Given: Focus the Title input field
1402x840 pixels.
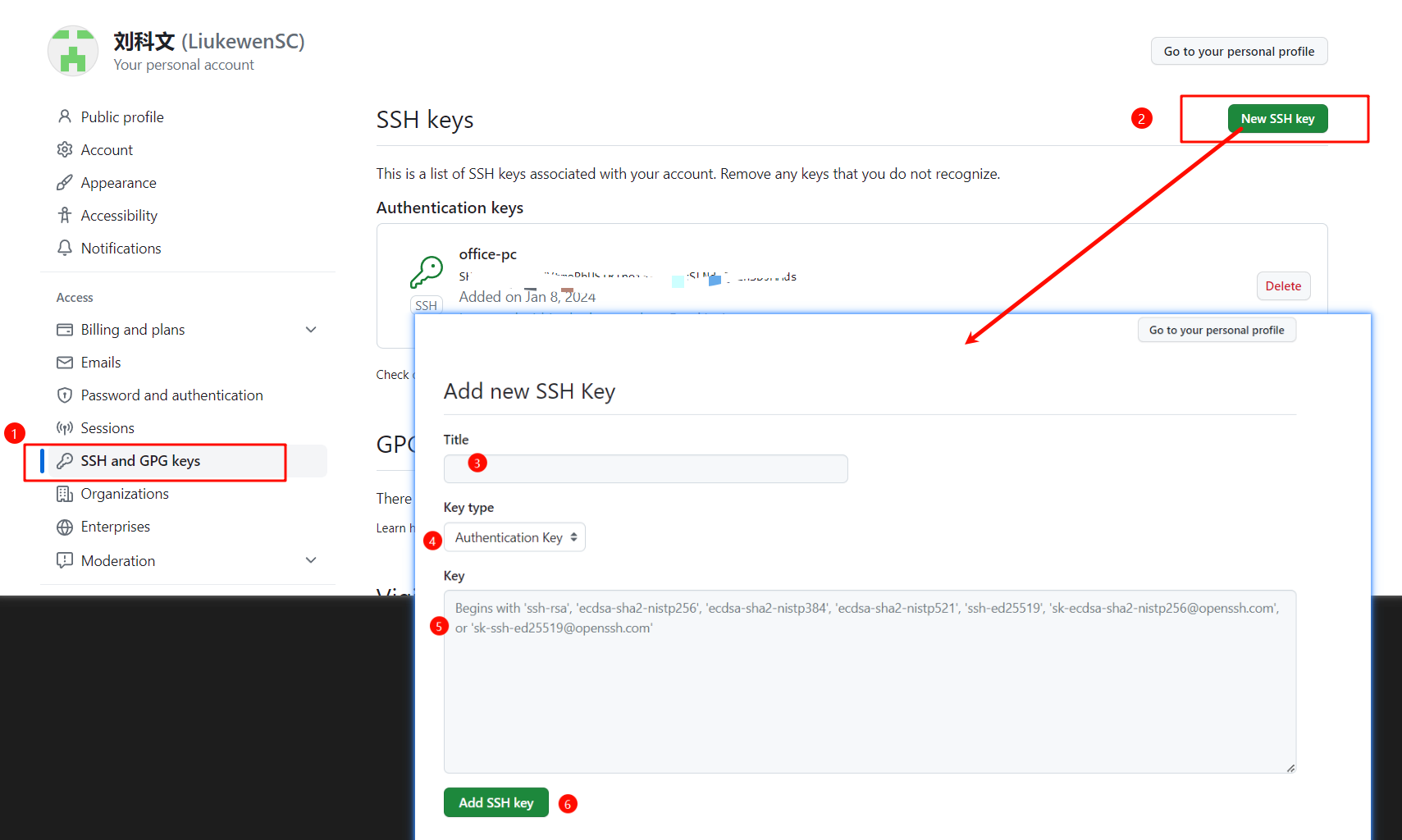Looking at the screenshot, I should pos(646,468).
